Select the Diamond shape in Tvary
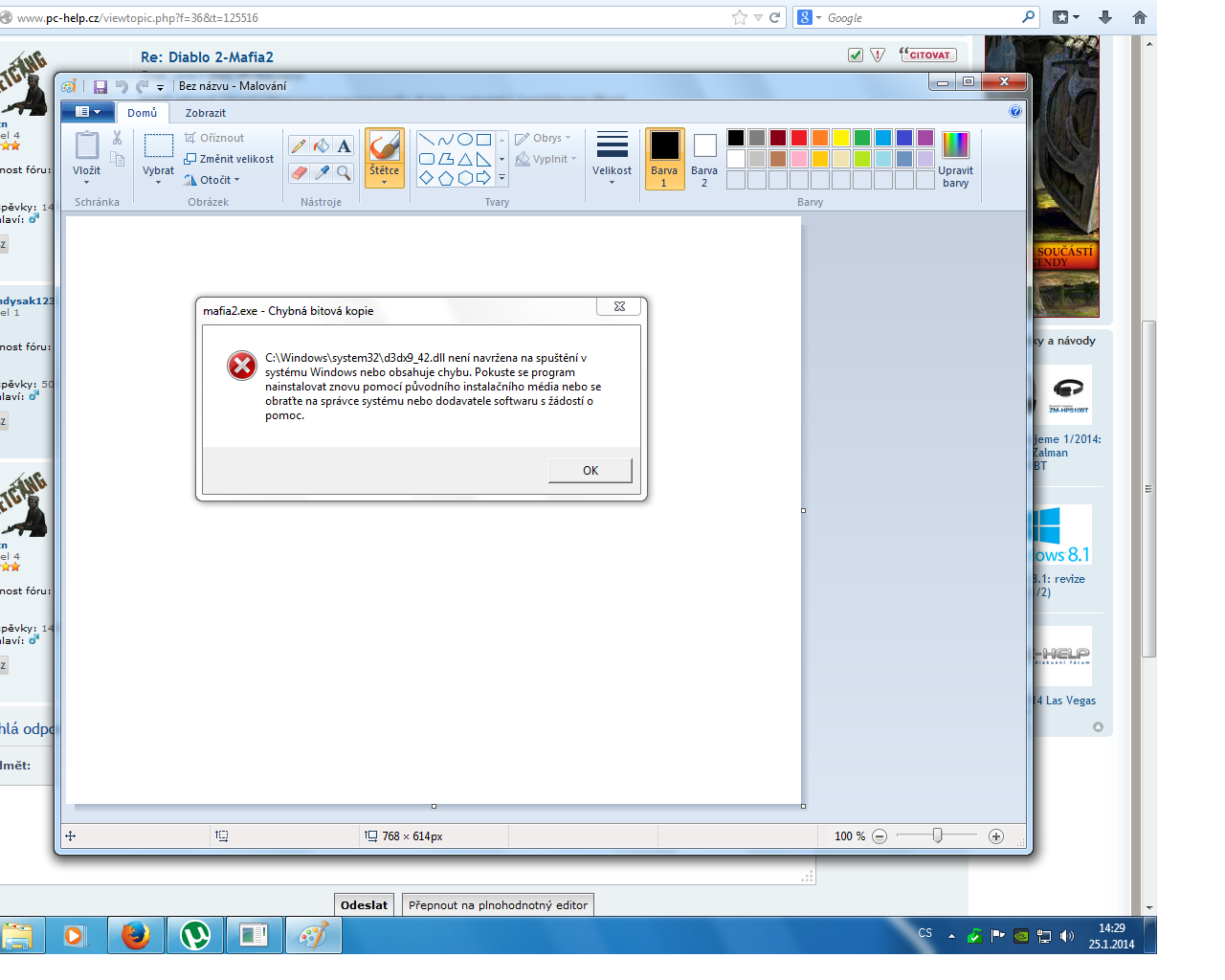Viewport: 1225px width, 980px height. point(427,178)
